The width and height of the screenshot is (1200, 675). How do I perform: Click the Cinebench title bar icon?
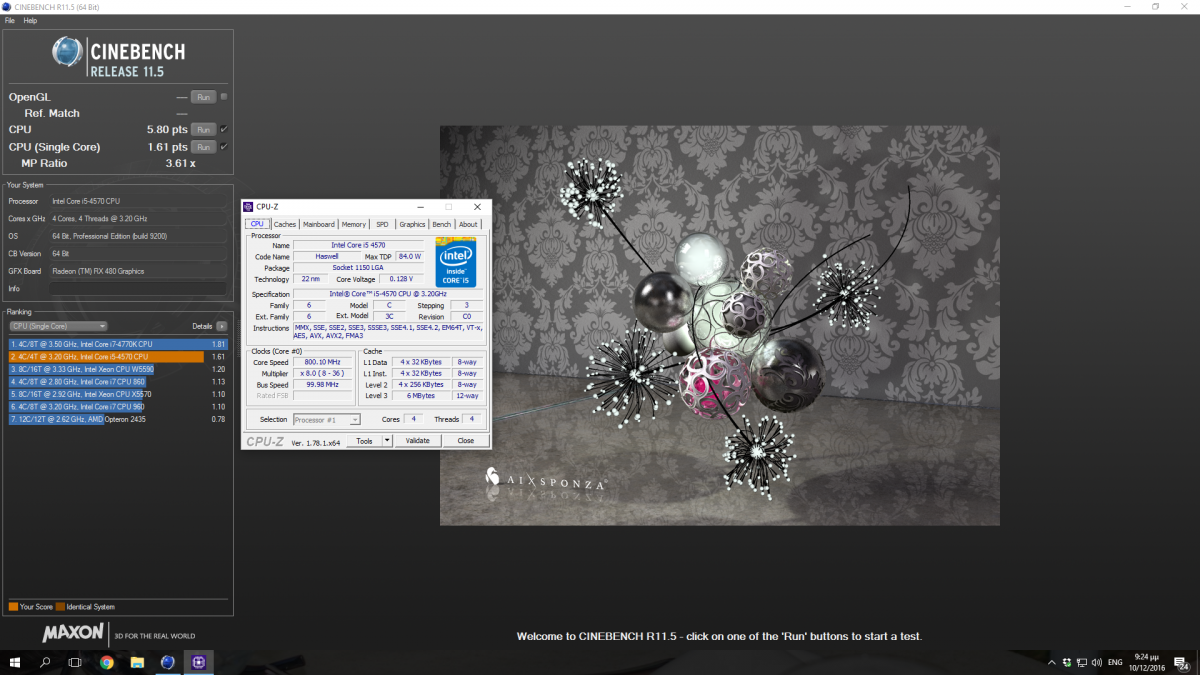[x=7, y=7]
